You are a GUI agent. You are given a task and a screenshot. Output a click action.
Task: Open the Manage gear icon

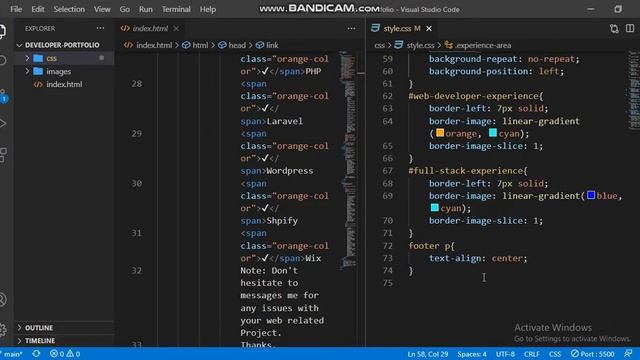point(3,329)
